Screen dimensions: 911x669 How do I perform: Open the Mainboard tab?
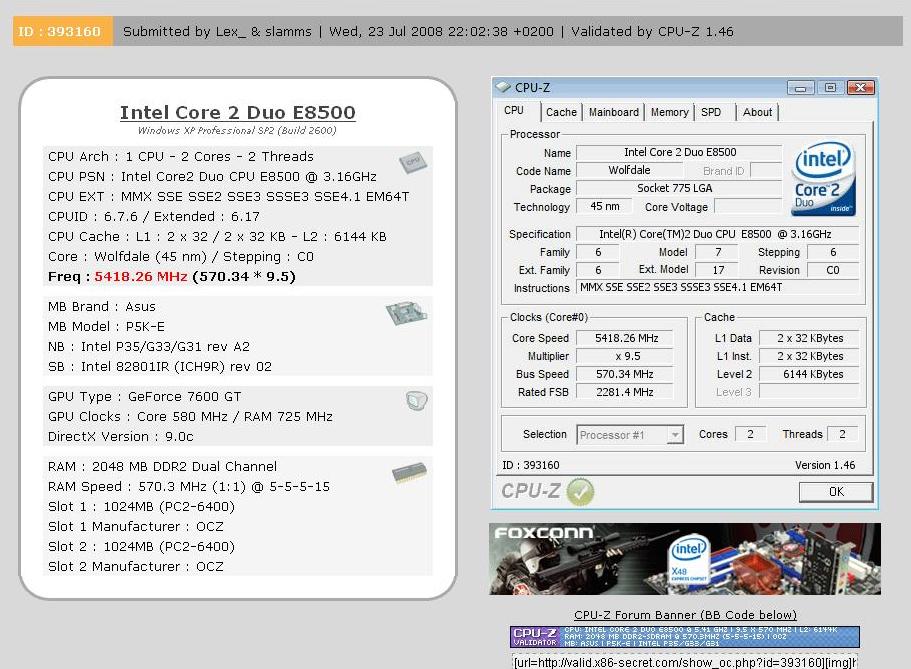point(614,112)
